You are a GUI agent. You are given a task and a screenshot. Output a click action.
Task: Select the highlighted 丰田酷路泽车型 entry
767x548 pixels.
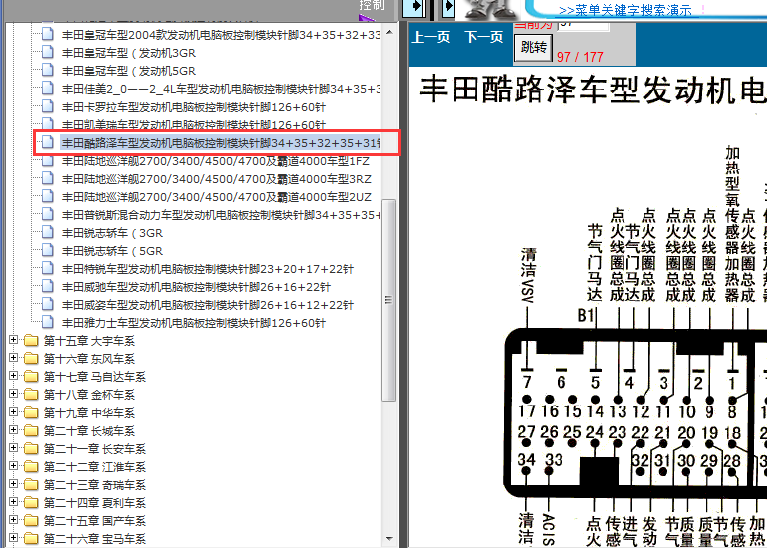pos(220,143)
